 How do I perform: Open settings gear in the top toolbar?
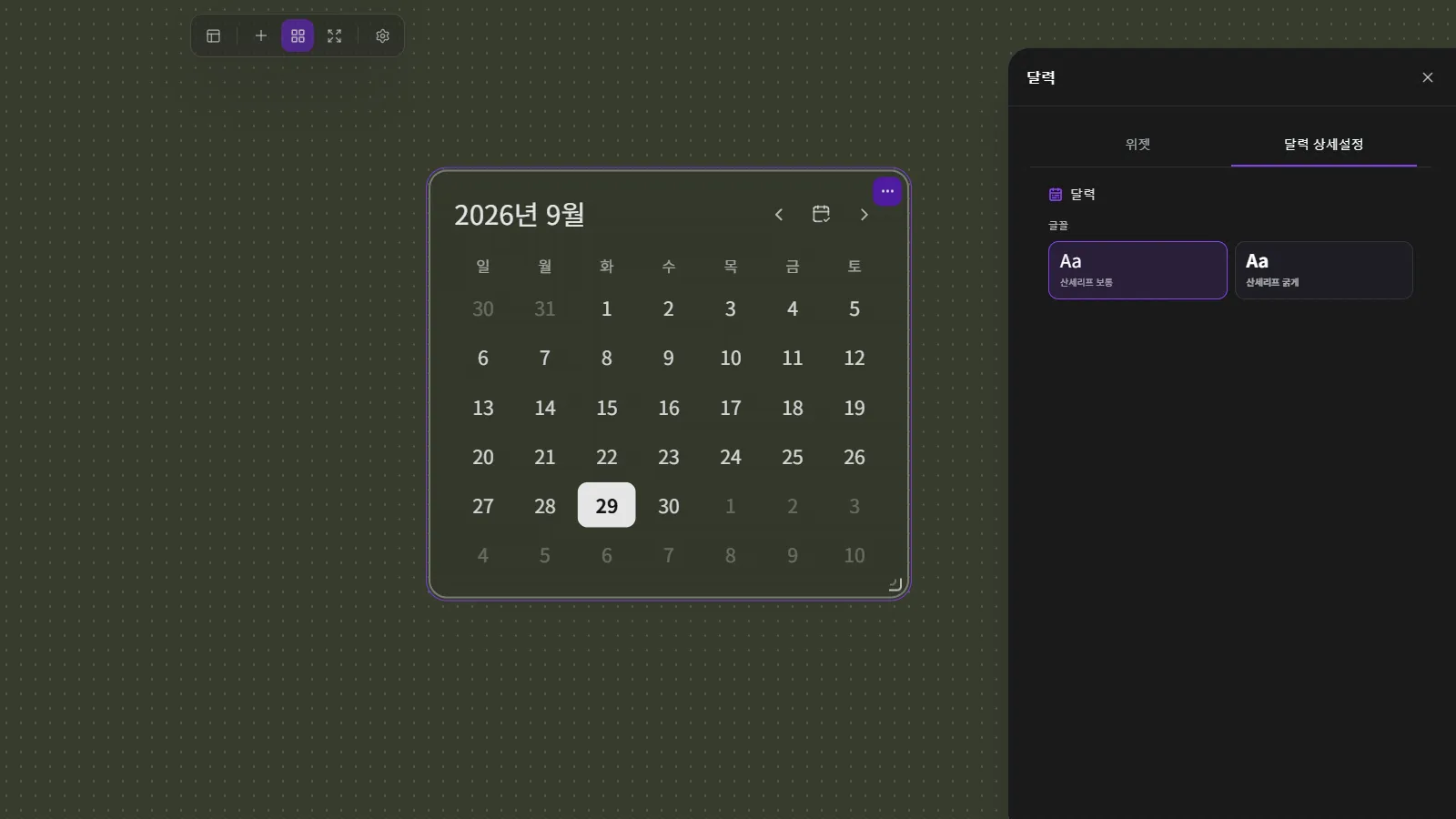[x=383, y=35]
